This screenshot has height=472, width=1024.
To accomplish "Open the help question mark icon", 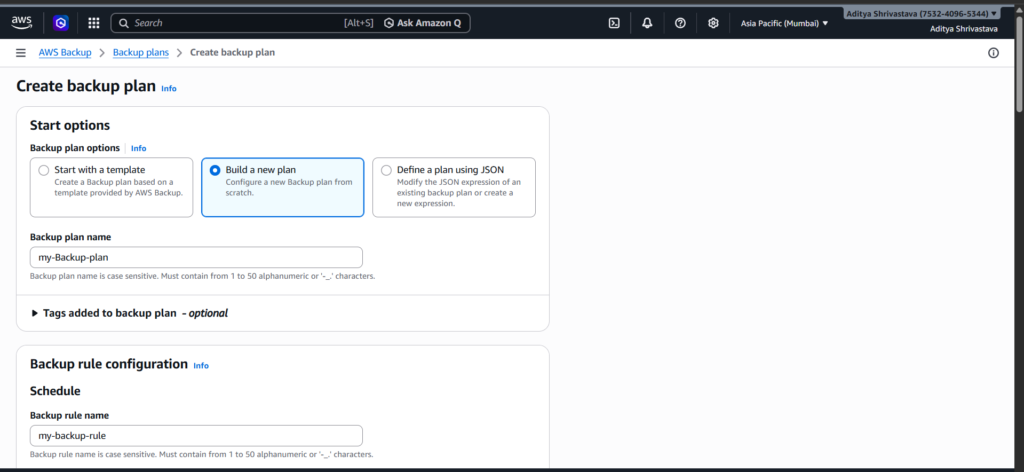I will pyautogui.click(x=680, y=22).
